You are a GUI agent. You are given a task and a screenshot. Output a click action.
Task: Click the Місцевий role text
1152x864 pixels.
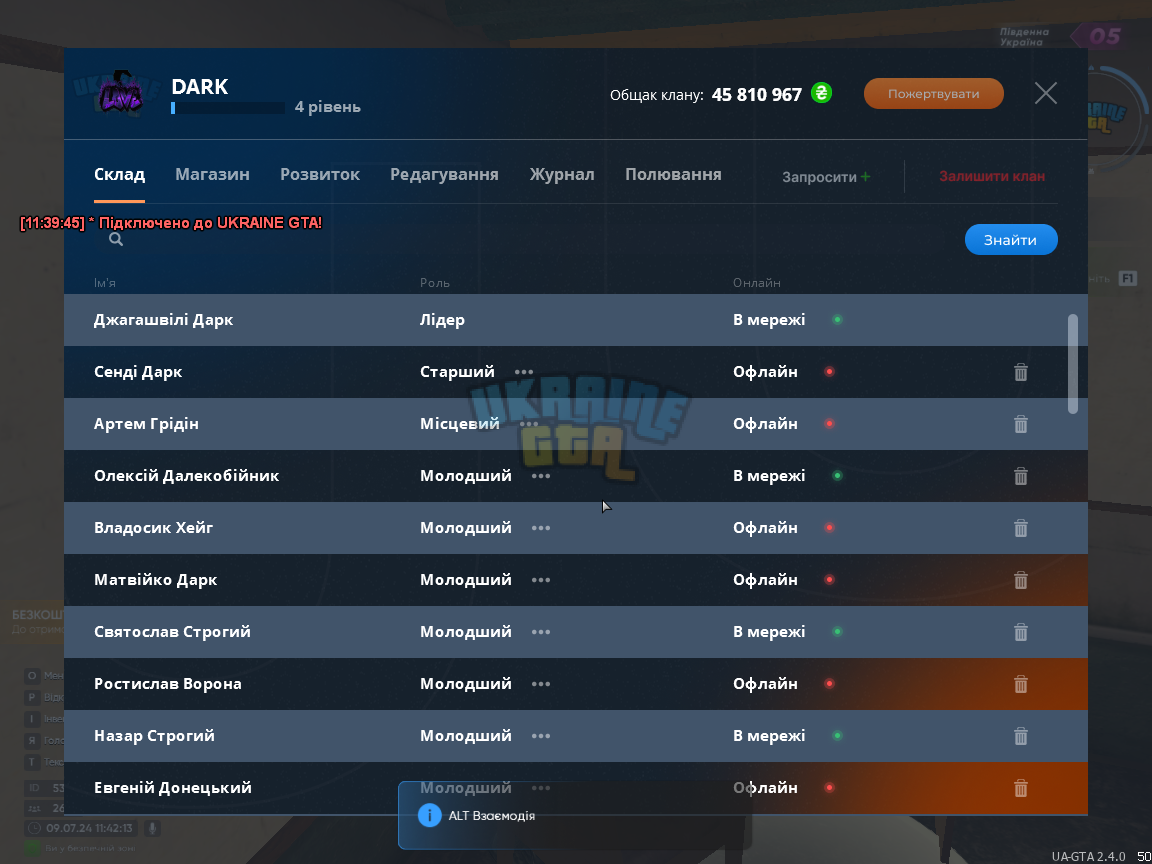tap(460, 424)
